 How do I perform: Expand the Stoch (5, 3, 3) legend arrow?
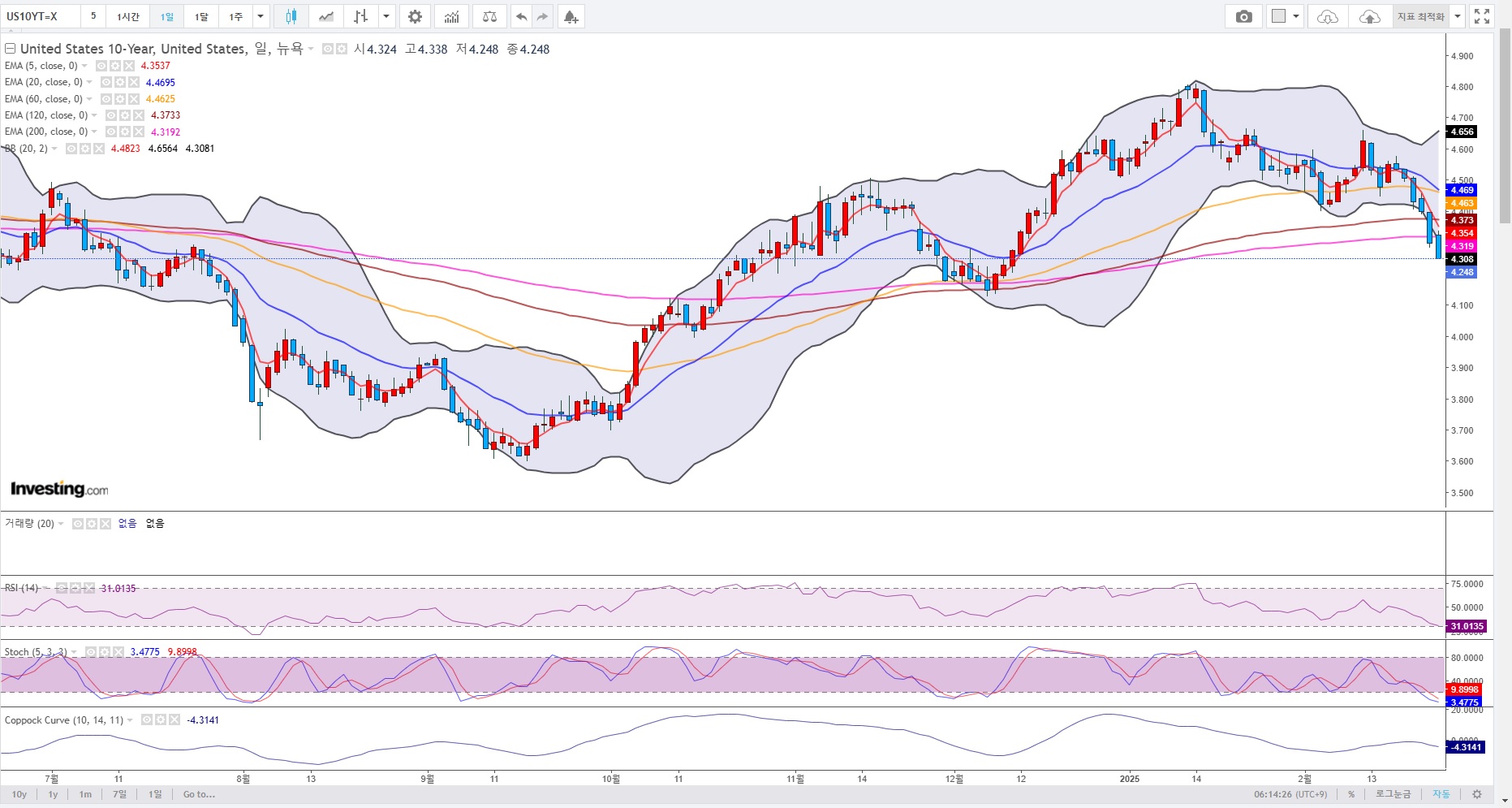click(x=74, y=652)
